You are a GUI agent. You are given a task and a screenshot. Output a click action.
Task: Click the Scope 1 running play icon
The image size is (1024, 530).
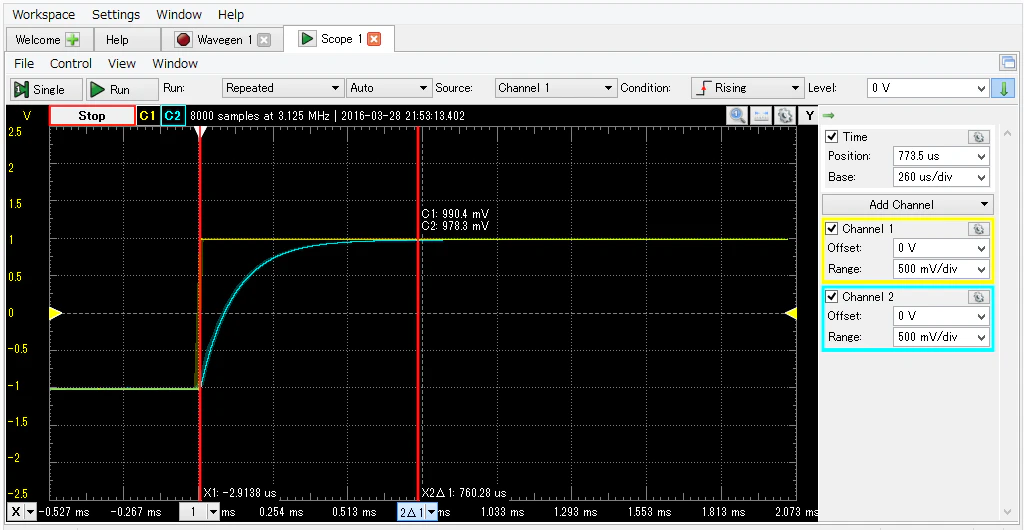306,39
